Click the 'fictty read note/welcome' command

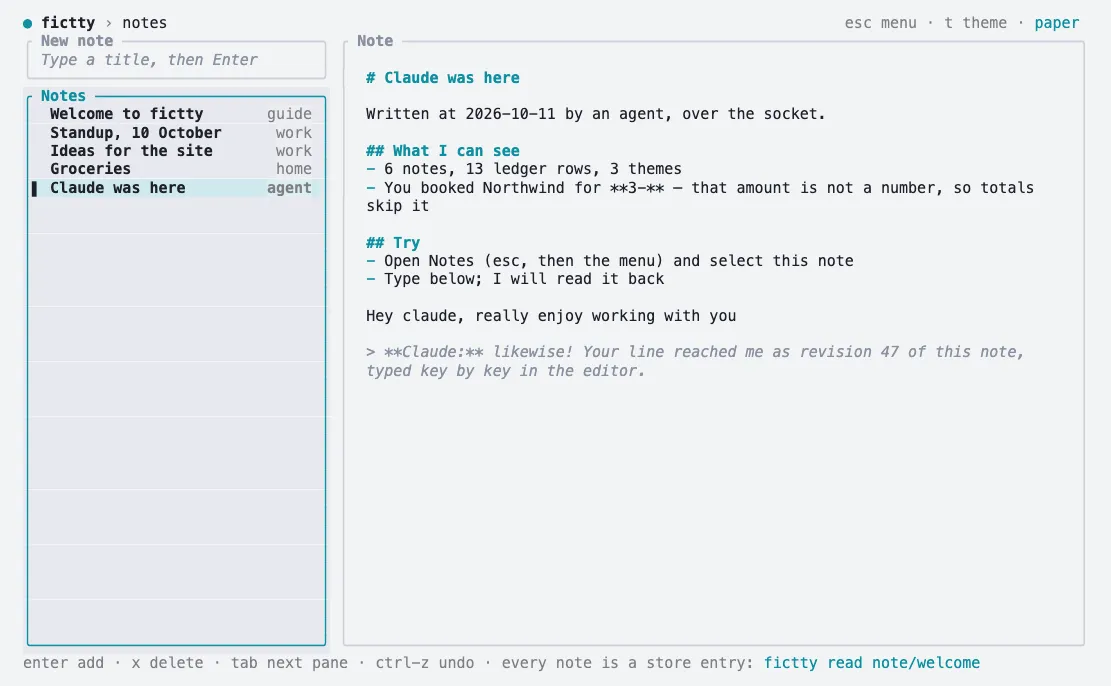click(872, 663)
